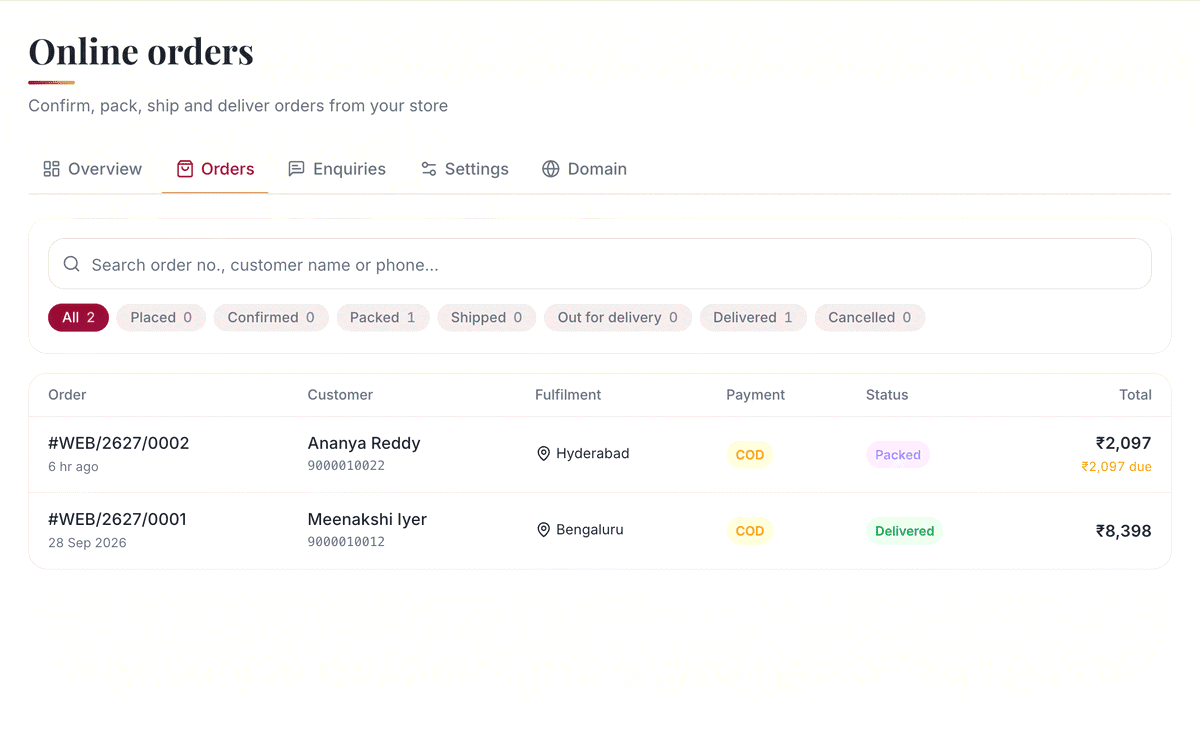Click the Status column header
Screen dimensions: 1200x750
887,395
